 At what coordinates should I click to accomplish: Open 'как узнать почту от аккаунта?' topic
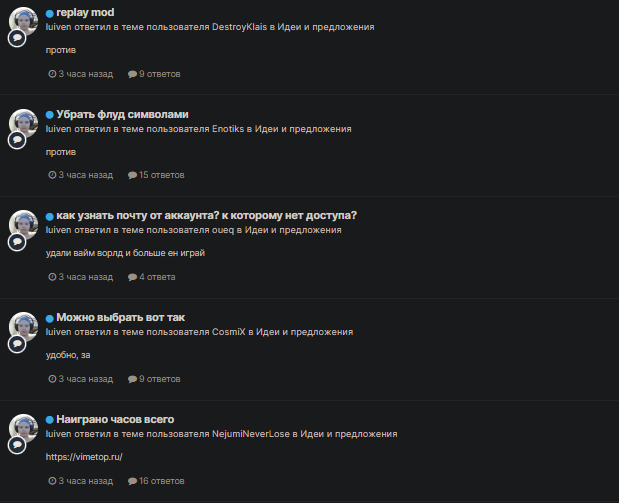pyautogui.click(x=206, y=216)
